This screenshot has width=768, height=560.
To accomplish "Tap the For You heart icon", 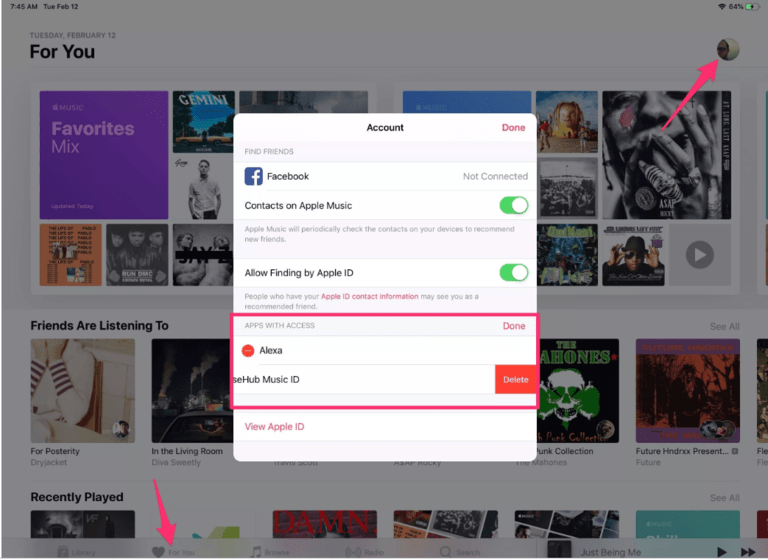I will [158, 552].
